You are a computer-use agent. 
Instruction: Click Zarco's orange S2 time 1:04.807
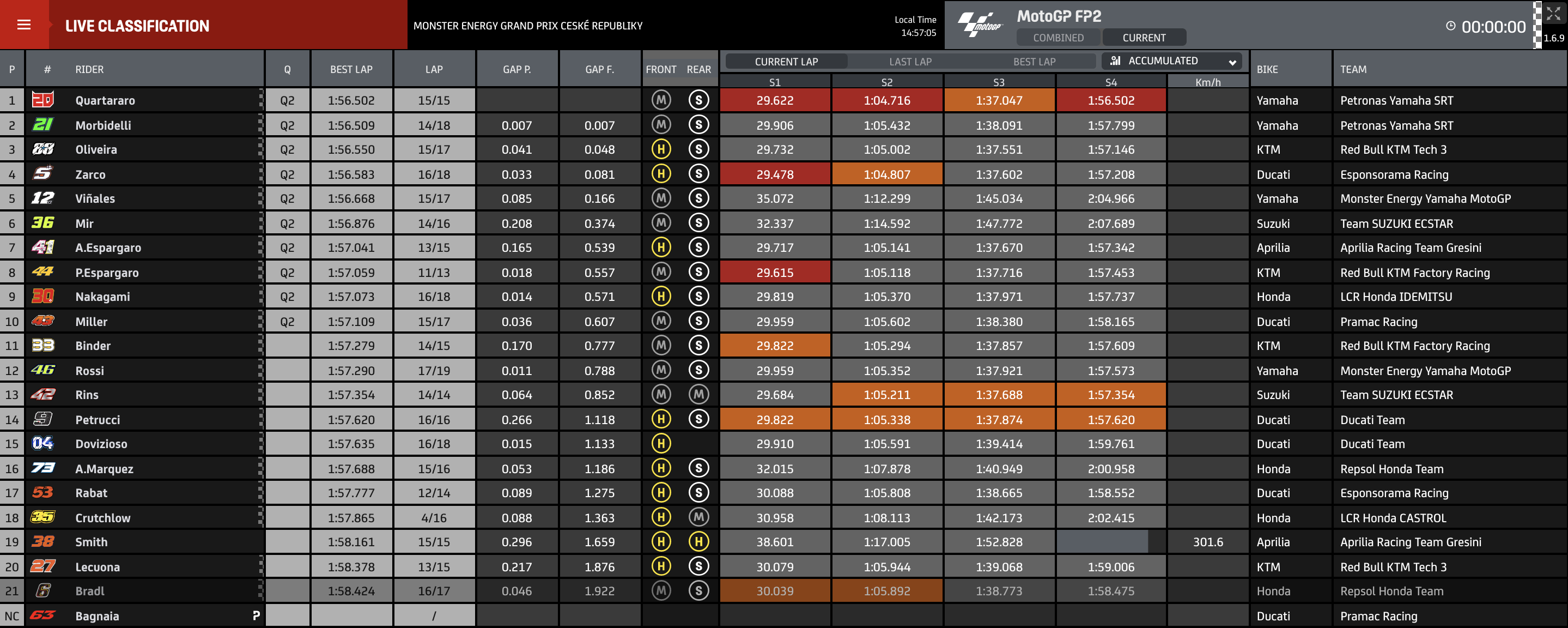pyautogui.click(x=887, y=174)
